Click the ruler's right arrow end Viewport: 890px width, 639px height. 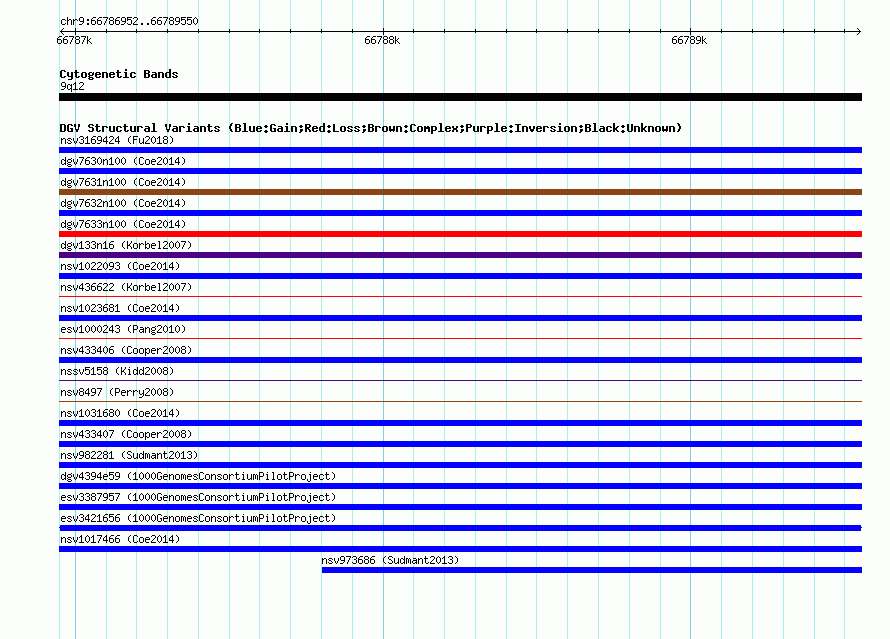859,31
